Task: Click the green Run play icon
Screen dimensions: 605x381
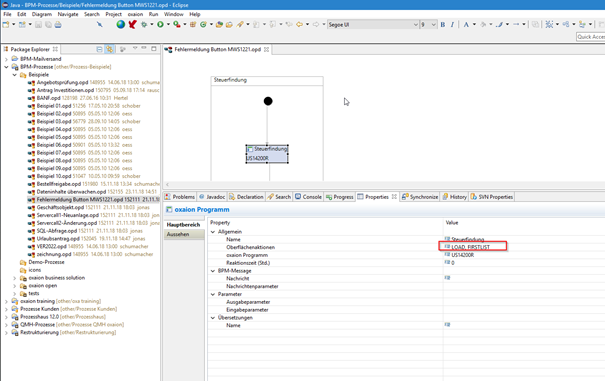Action: [160, 24]
